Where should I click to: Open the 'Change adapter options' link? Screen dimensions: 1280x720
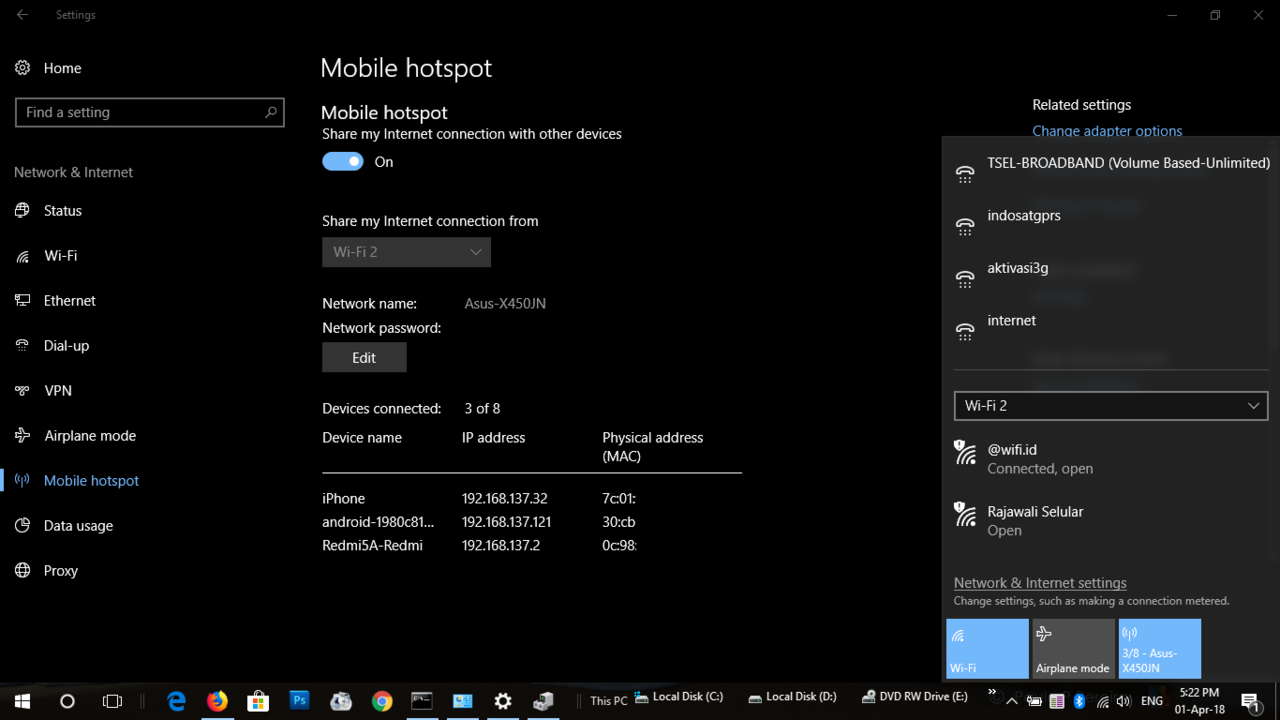(1107, 131)
